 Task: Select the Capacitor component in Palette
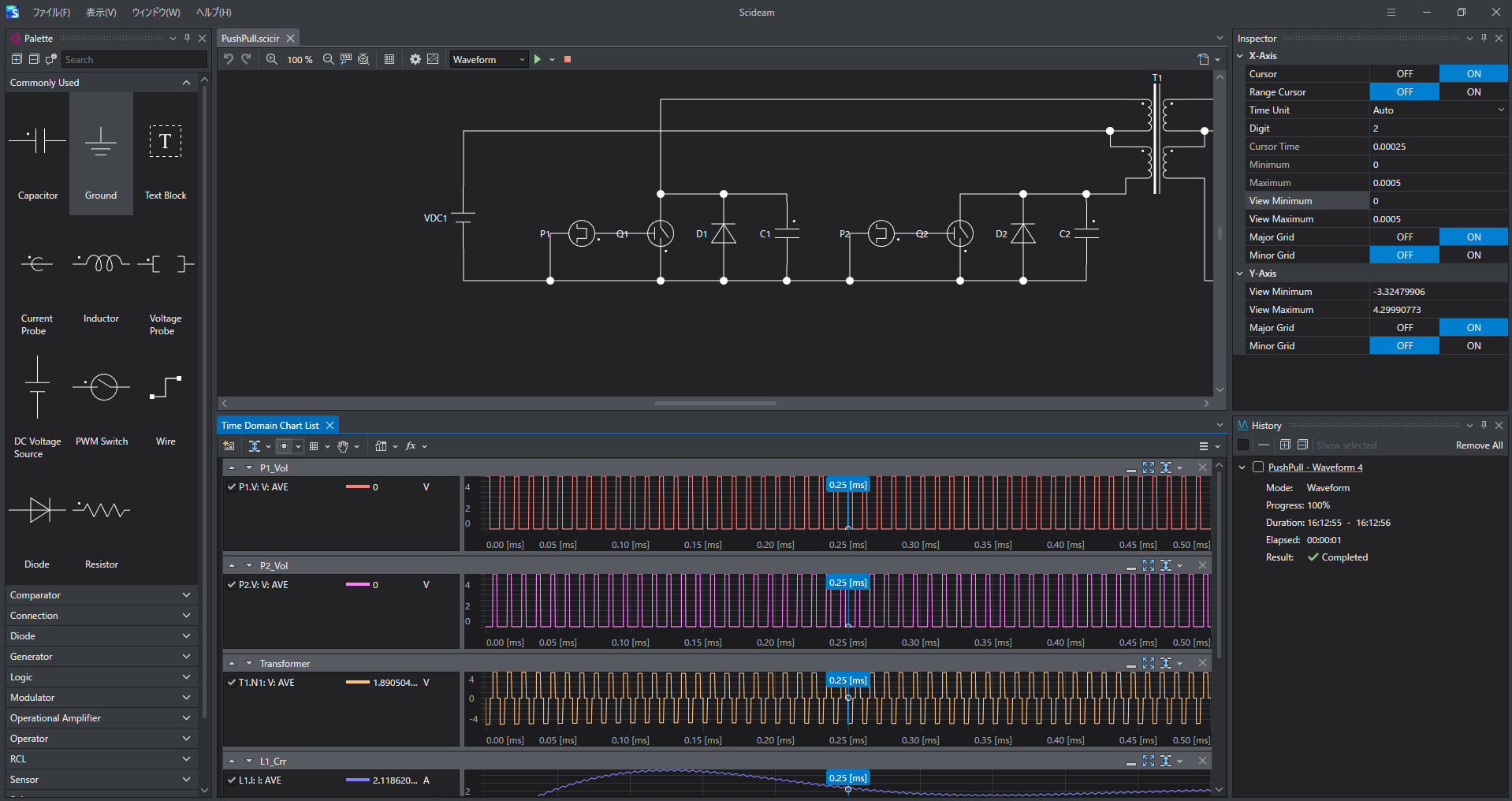[38, 154]
